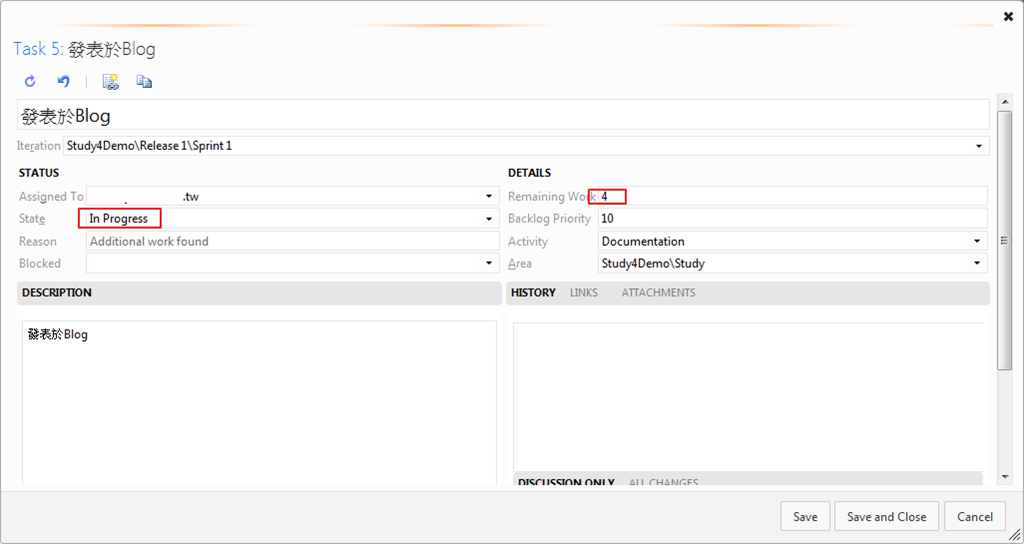The width and height of the screenshot is (1024, 544).
Task: Click the Revert changes undo icon
Action: tap(63, 82)
